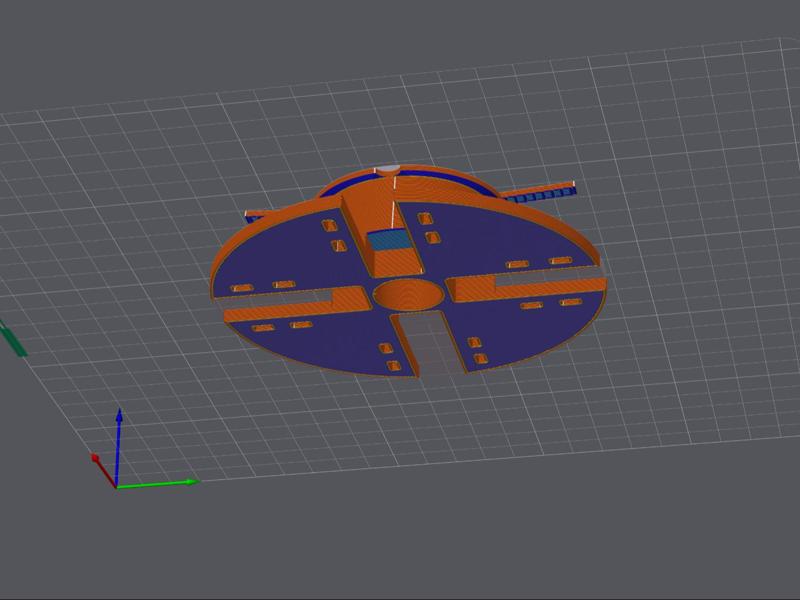
Task: Click the teal rectangular patch on the model
Action: 389,240
